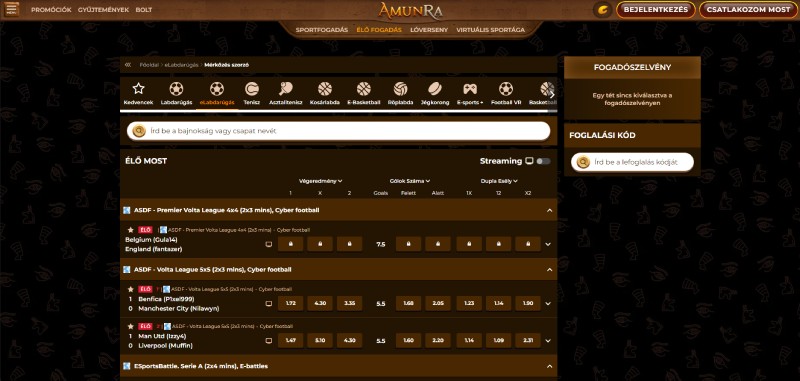The image size is (800, 381).
Task: Choose the Jégkorong puck icon
Action: coord(435,89)
